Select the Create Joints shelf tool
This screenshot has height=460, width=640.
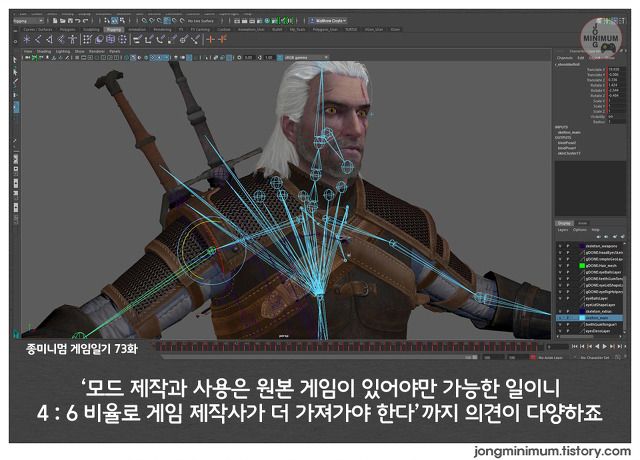tap(38, 39)
